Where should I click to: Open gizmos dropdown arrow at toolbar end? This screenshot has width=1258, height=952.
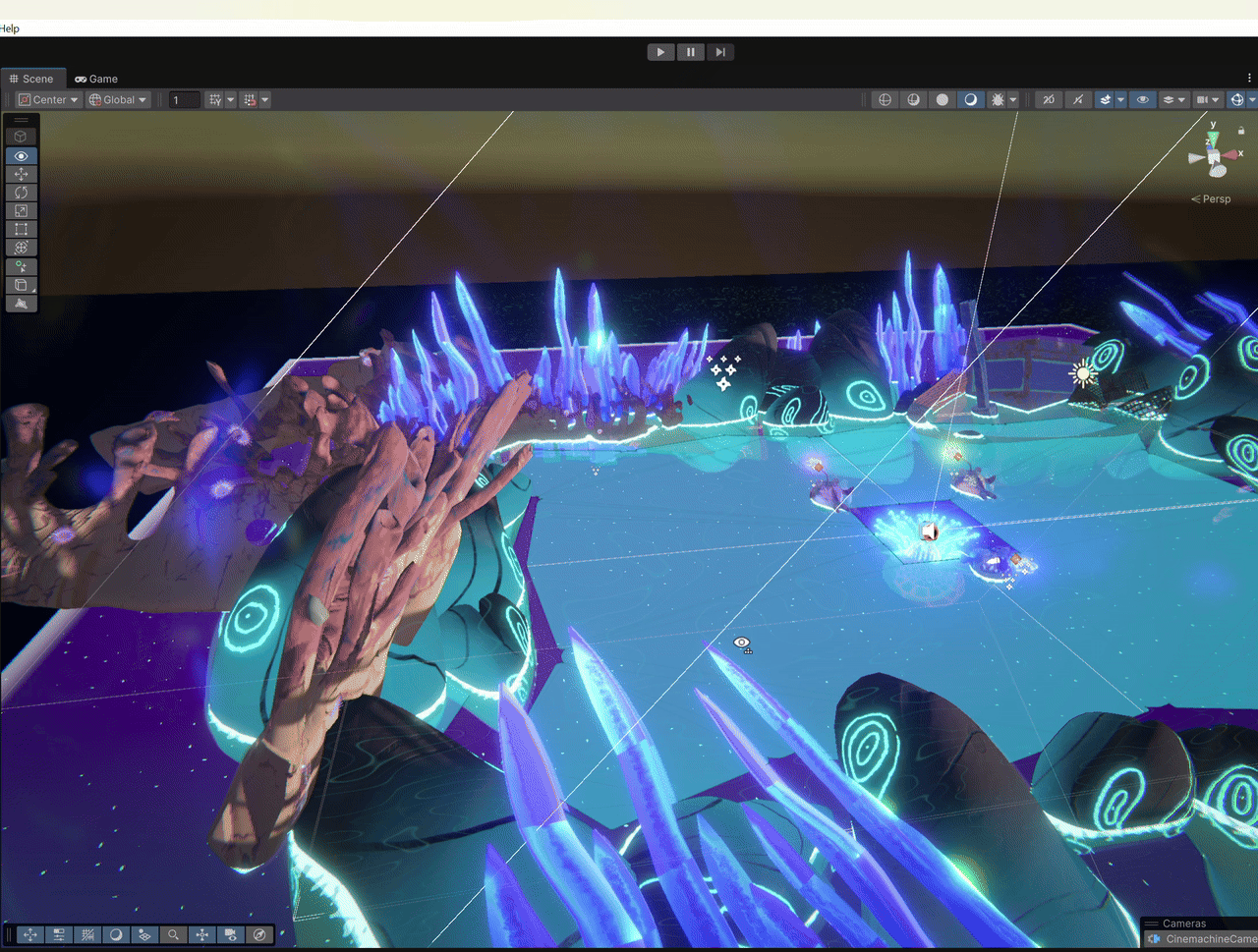coord(1252,100)
